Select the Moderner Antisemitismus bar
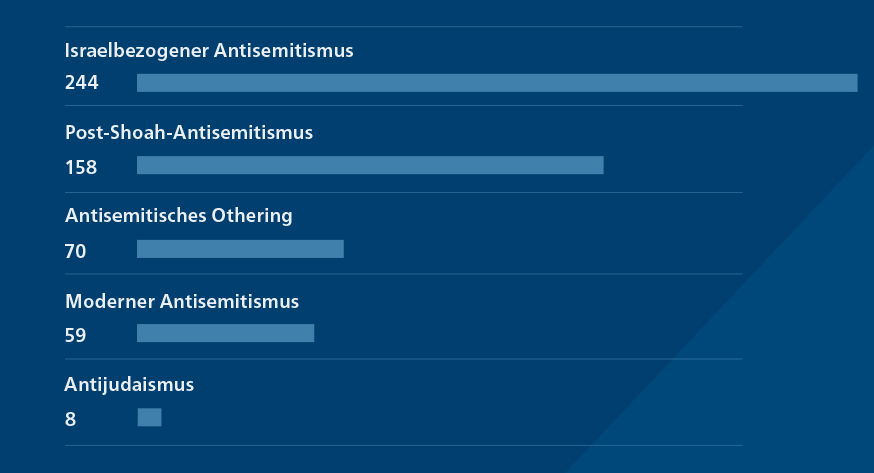The image size is (874, 473). point(226,333)
